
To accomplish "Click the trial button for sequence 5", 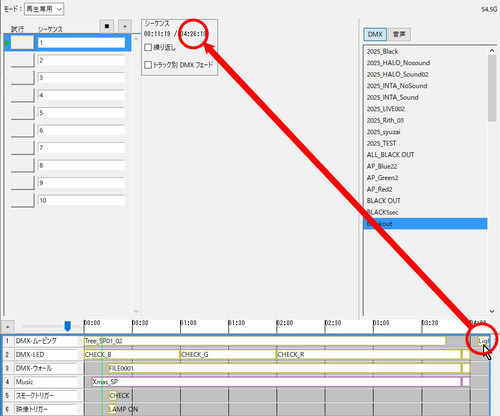I will click(x=23, y=113).
